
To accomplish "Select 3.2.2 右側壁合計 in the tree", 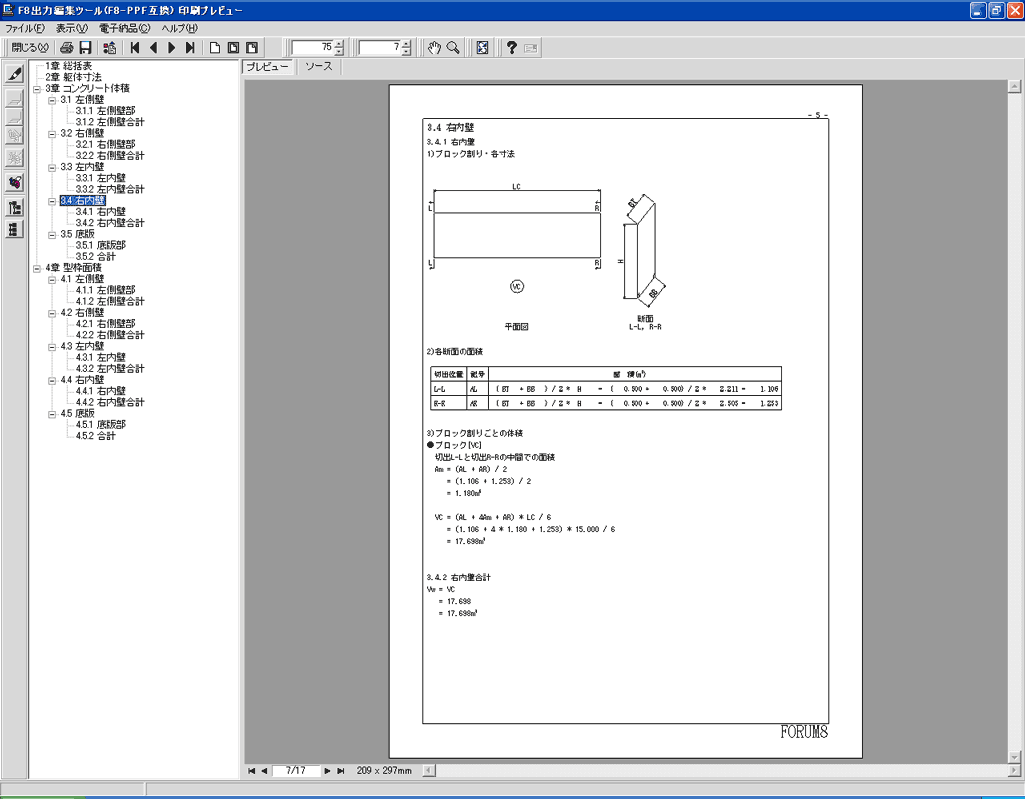I will (110, 156).
